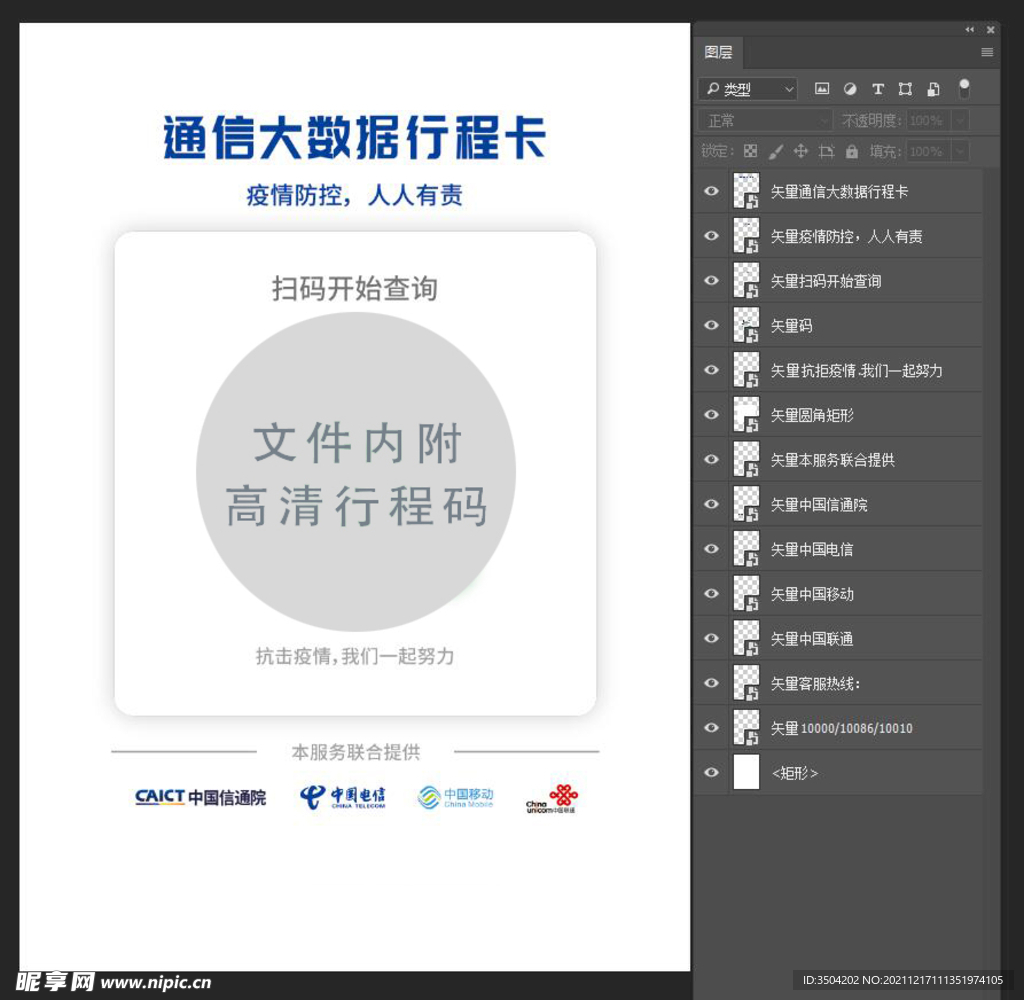
Task: Click the filter shape layers icon
Action: (905, 88)
